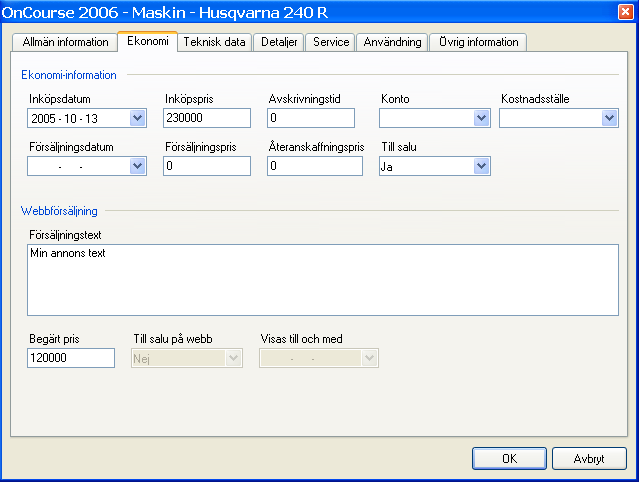639x482 pixels.
Task: Click the Begärt pris field showing 120000
Action: (71, 358)
